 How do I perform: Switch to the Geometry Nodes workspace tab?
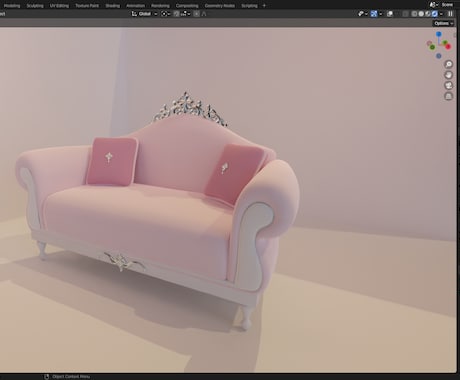[220, 6]
